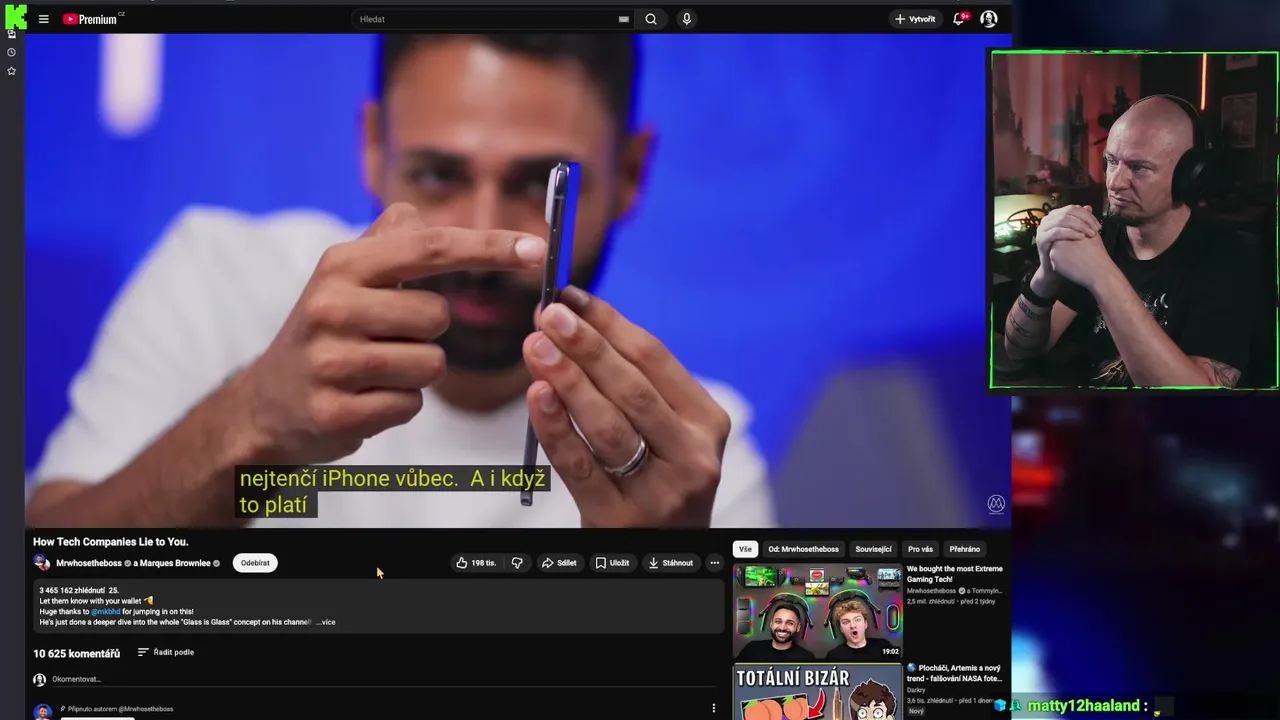Screen dimensions: 1280x720
Task: Download the video via Stáhnout
Action: 670,563
